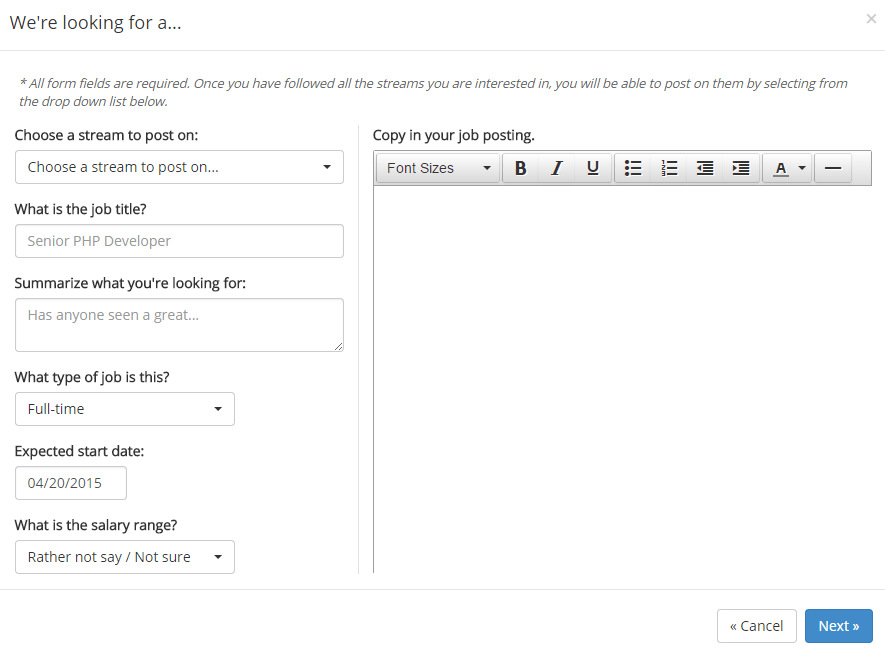This screenshot has width=885, height=653.
Task: Click the expected start date field
Action: (x=71, y=483)
